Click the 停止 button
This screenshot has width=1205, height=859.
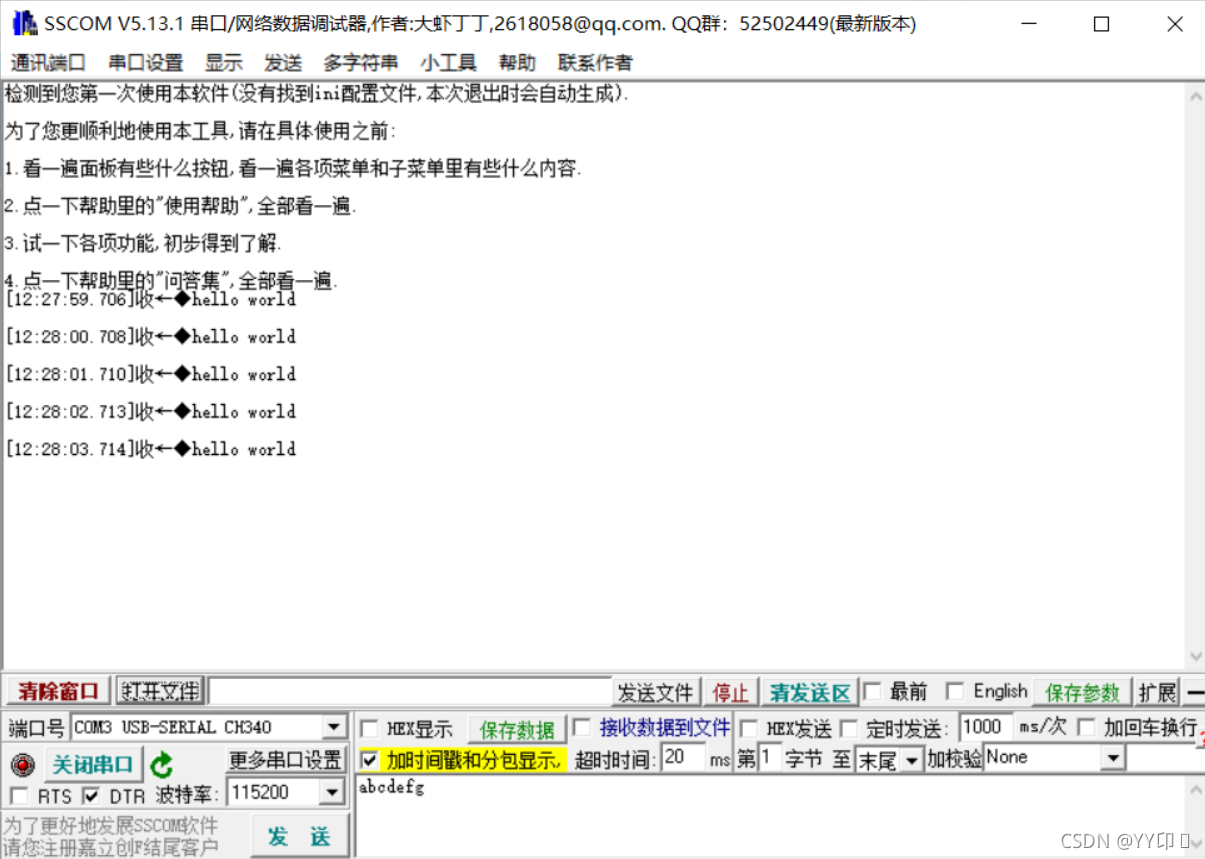pyautogui.click(x=730, y=692)
